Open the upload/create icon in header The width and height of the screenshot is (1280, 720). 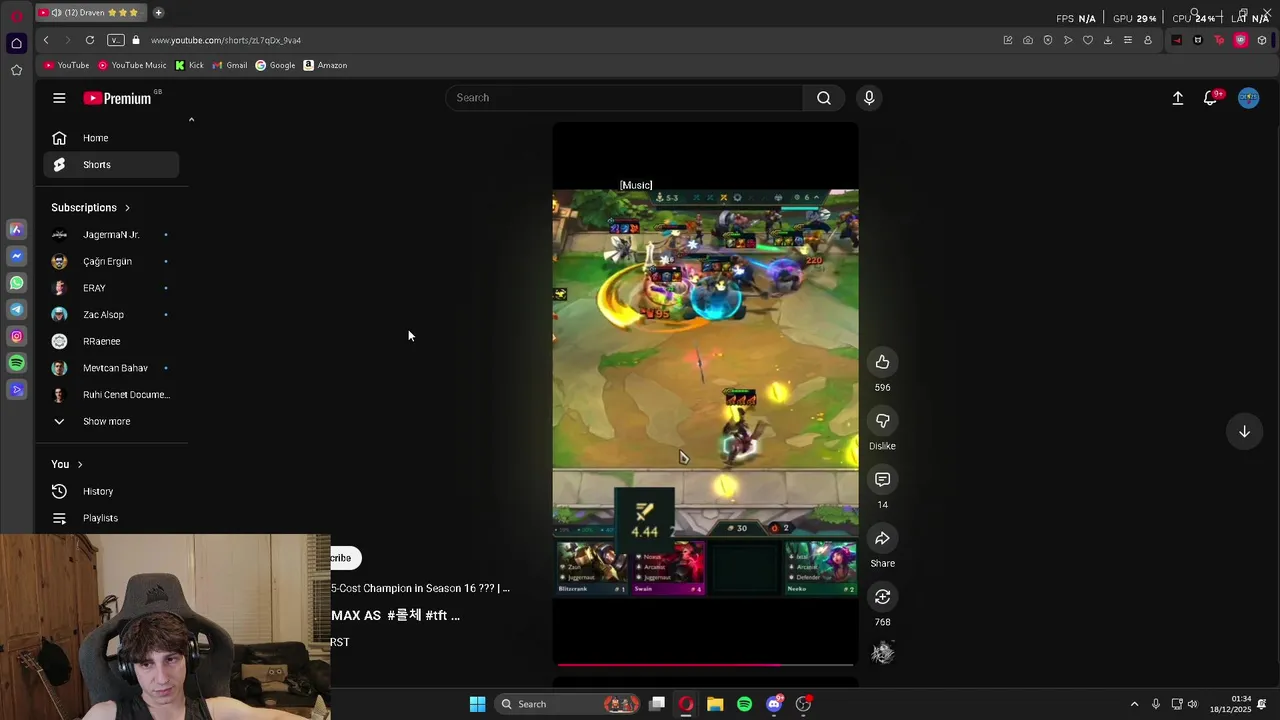click(x=1178, y=98)
